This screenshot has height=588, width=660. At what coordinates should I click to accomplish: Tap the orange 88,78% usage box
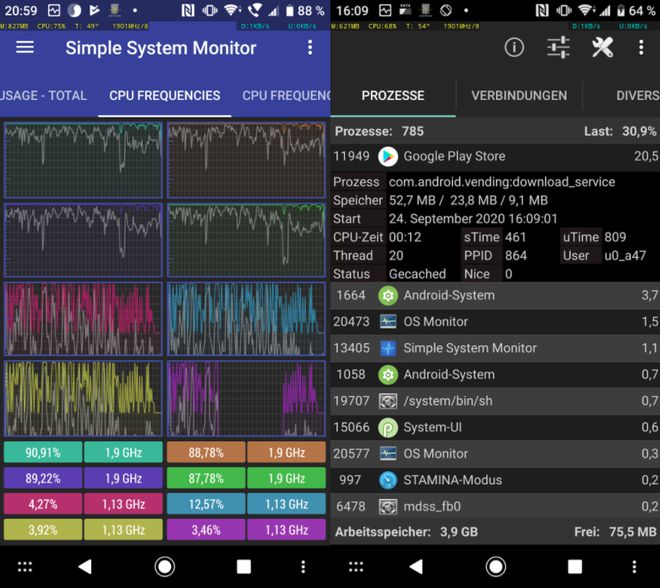point(206,452)
